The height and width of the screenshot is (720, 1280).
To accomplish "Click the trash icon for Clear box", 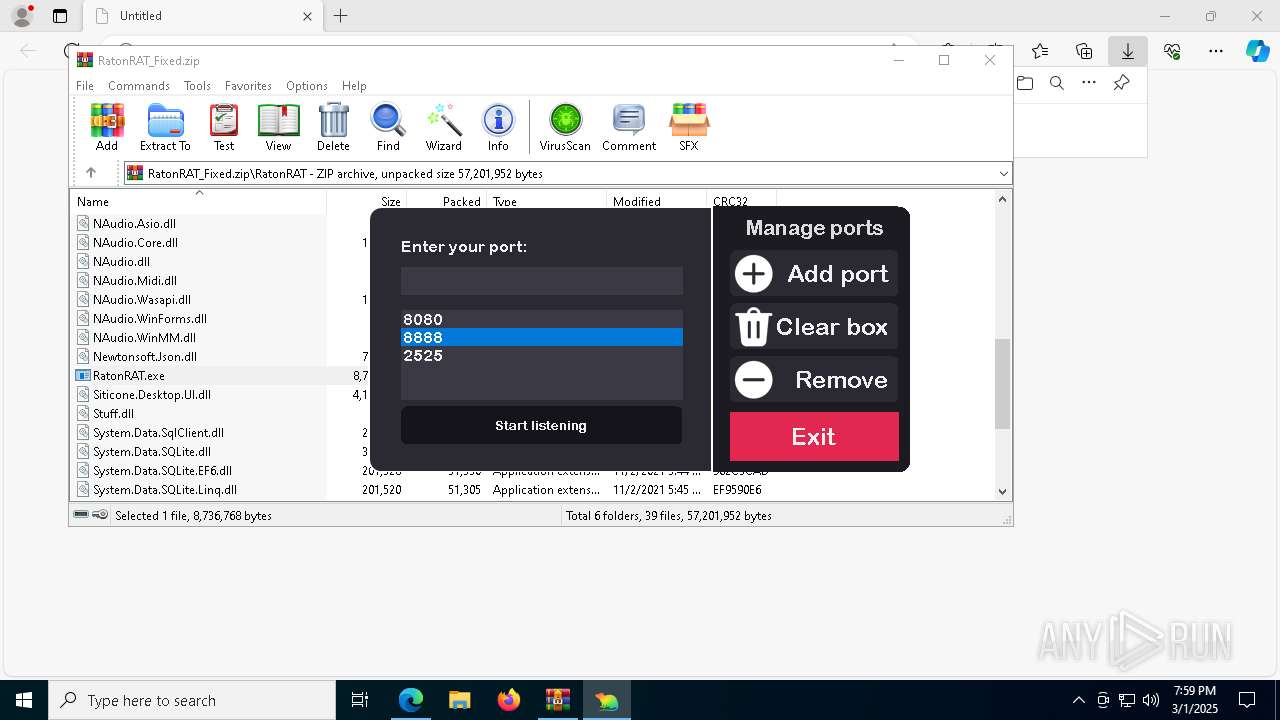I will (753, 327).
